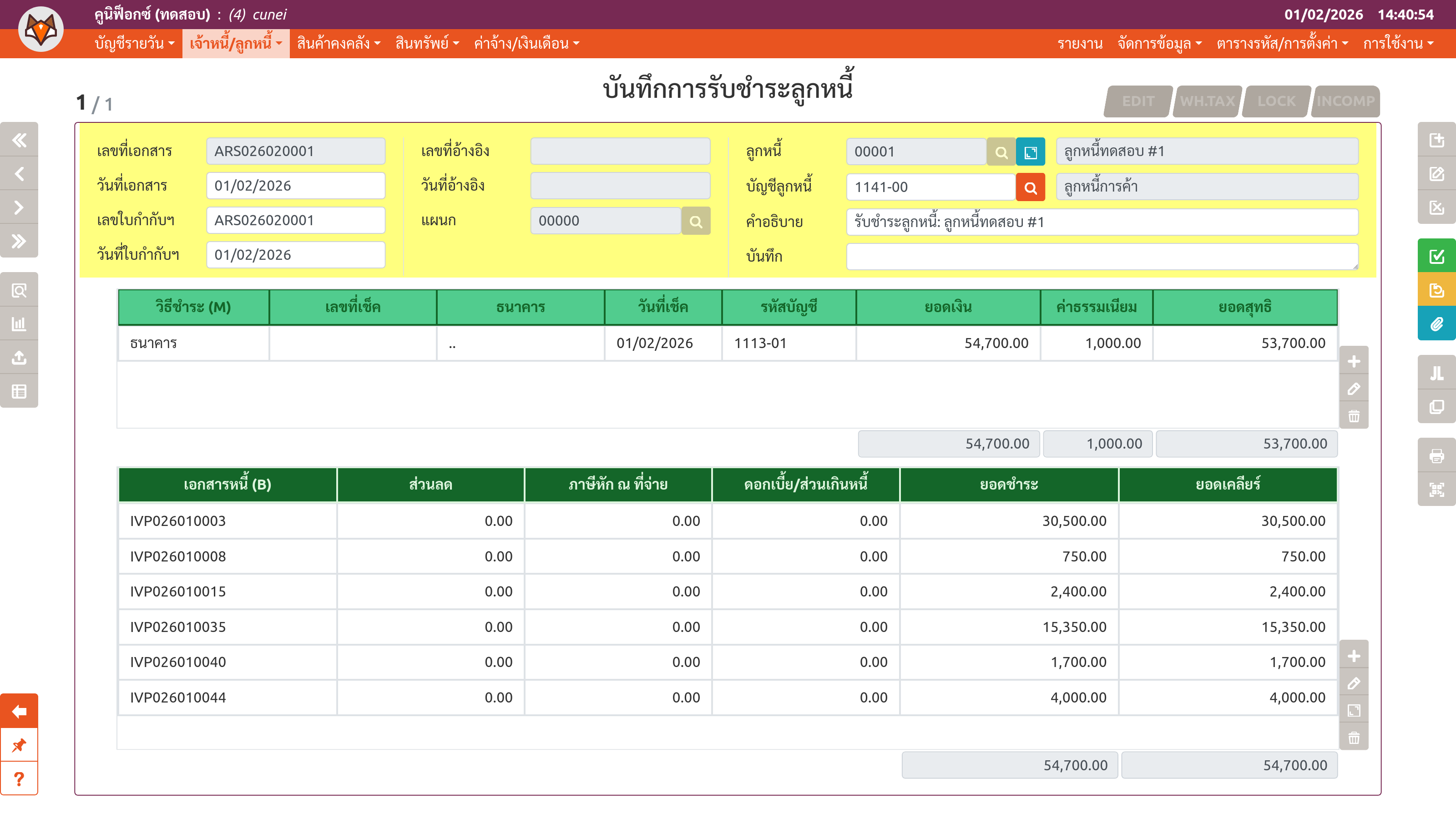
Task: Open the เจ้าหนี้/ลูกหนี้ menu tab
Action: point(236,44)
